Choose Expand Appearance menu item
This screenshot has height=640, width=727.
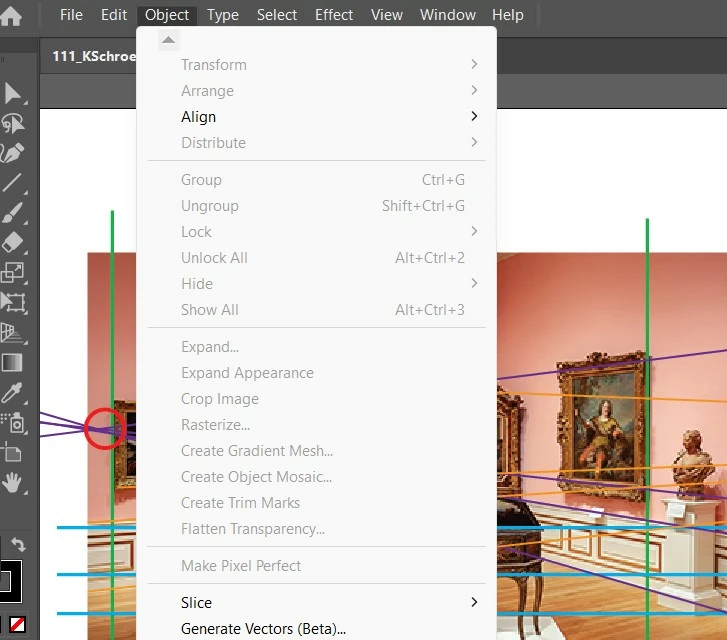click(x=317, y=372)
